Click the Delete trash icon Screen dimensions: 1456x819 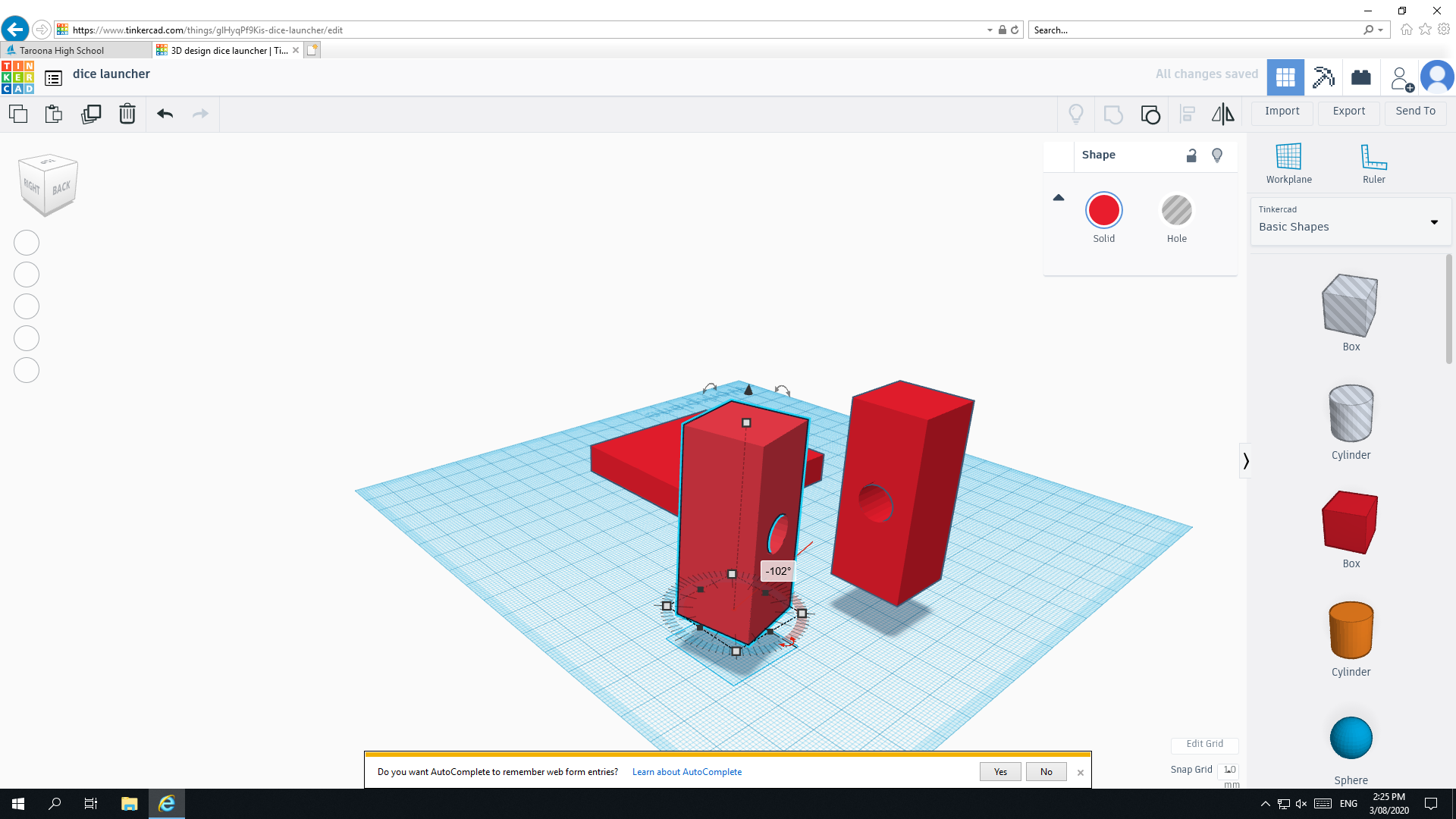point(127,114)
